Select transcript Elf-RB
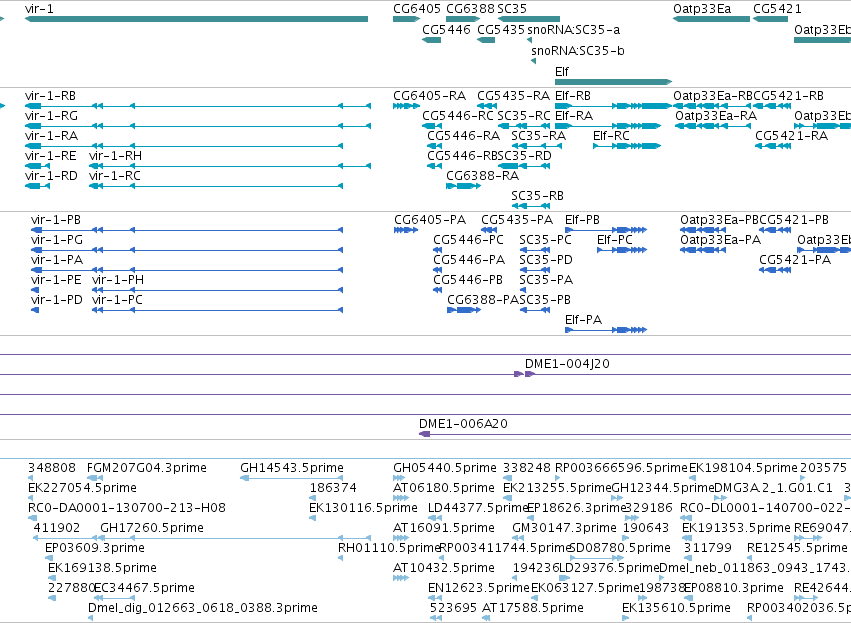The height and width of the screenshot is (623, 851). coord(613,106)
